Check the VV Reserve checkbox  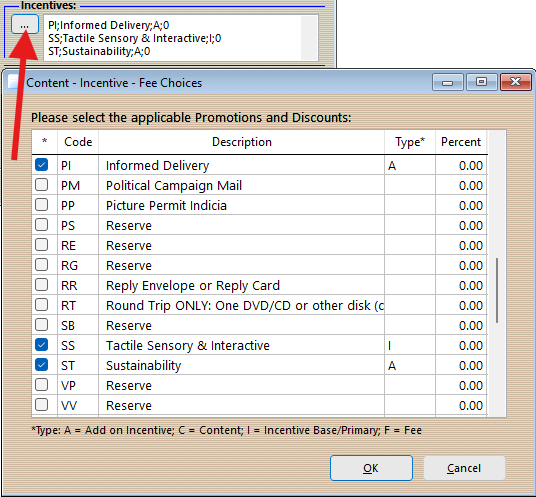click(x=41, y=405)
